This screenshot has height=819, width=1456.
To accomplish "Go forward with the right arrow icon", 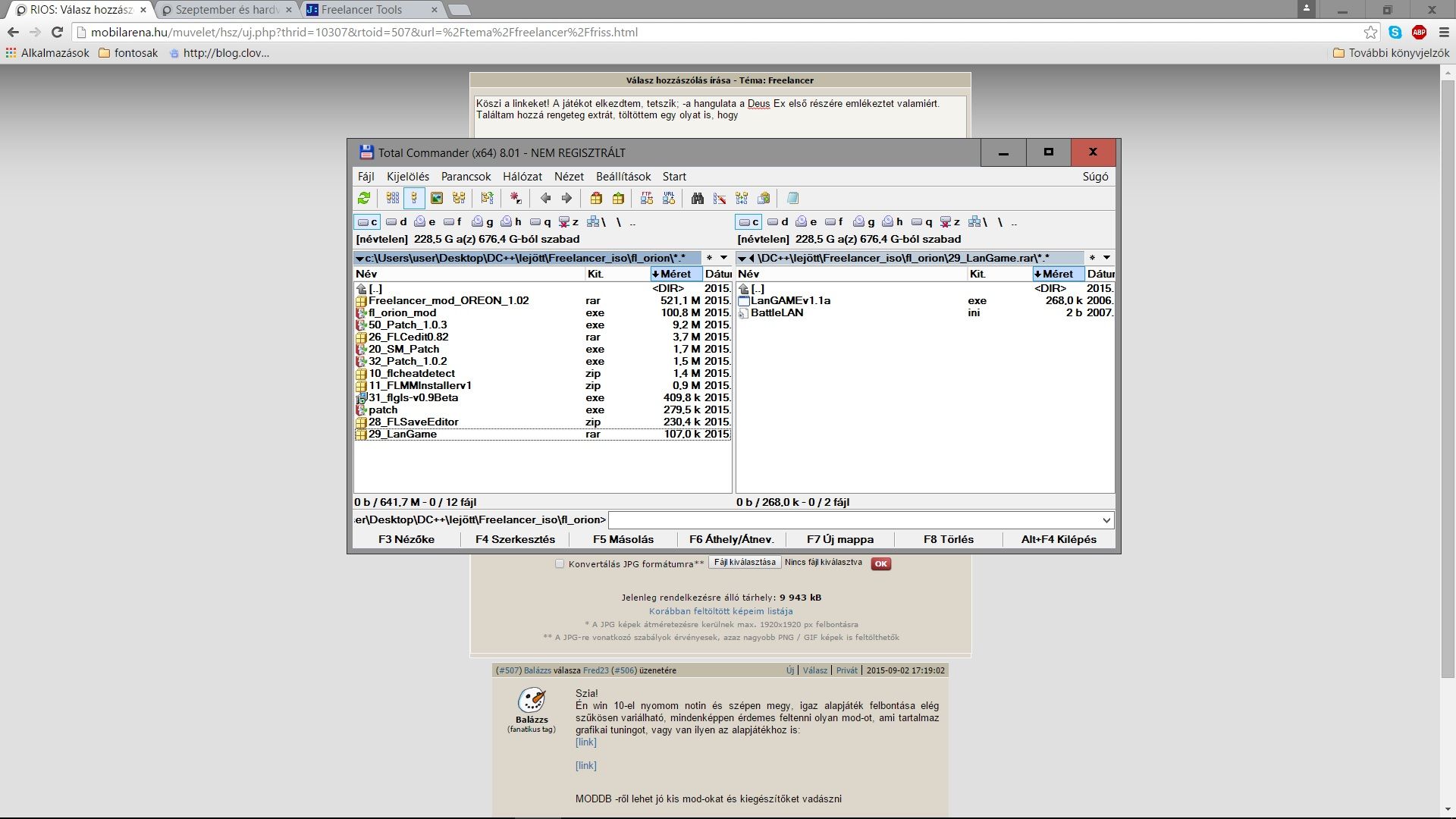I will pyautogui.click(x=566, y=198).
